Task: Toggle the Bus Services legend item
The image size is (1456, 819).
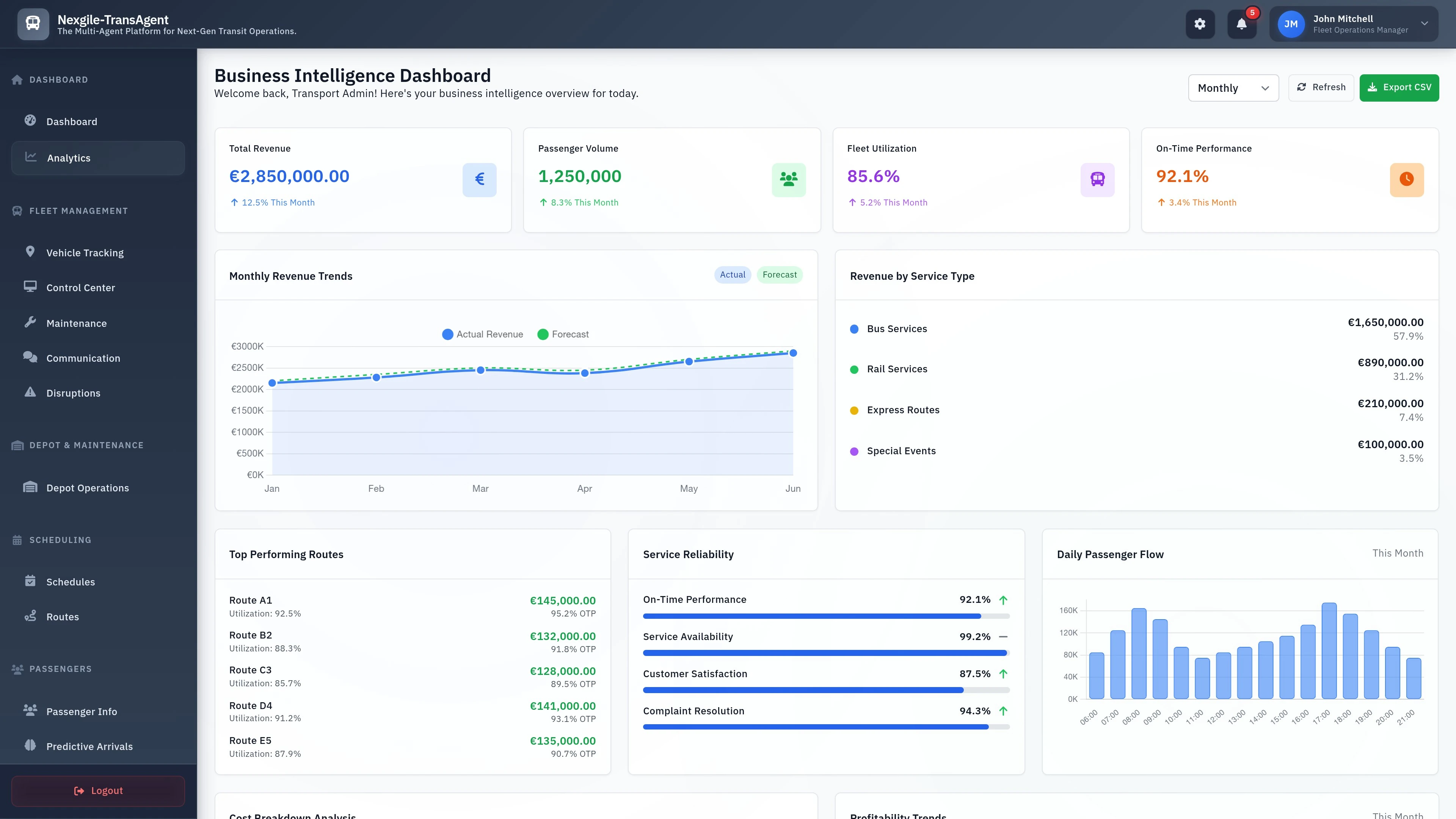Action: tap(897, 328)
